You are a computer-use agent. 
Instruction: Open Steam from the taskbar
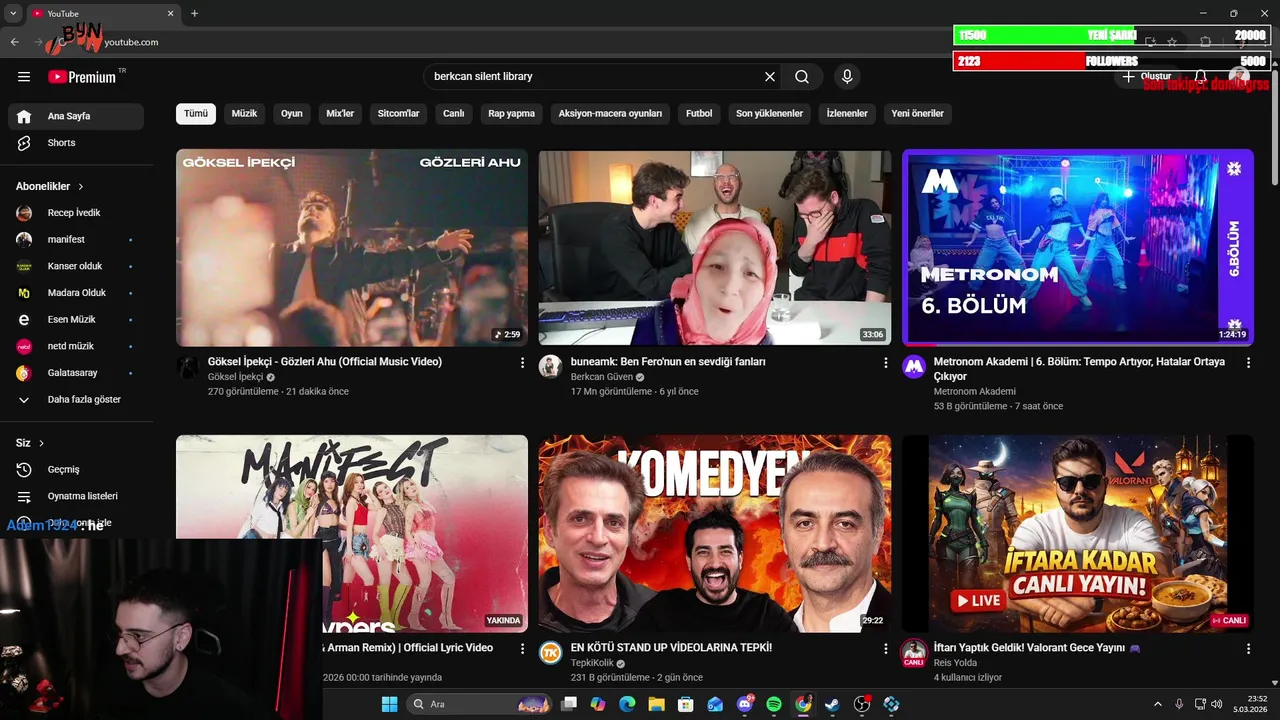832,704
